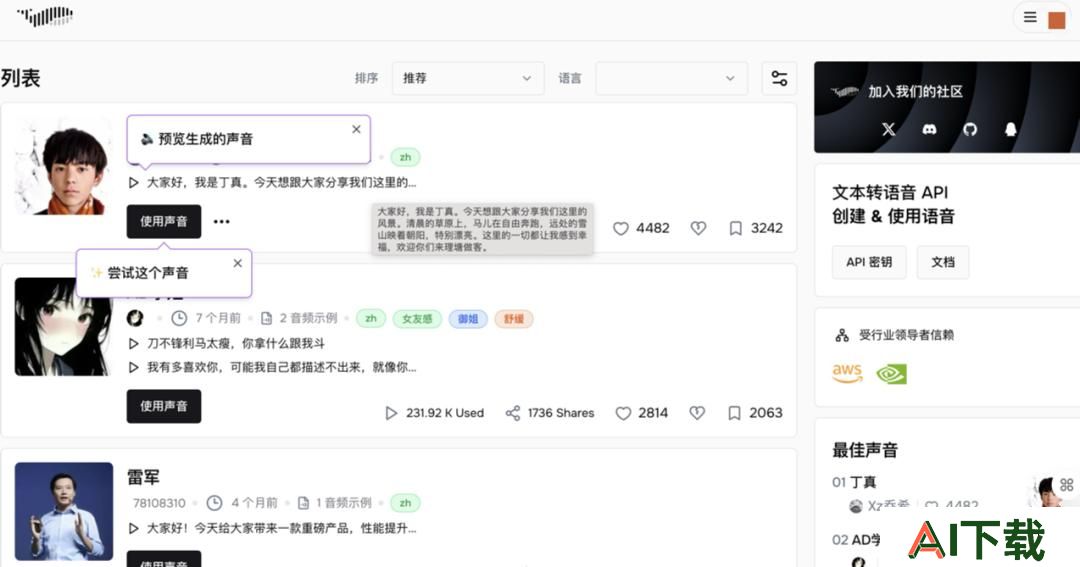
Task: Click the 2 音频示例 label
Action: [x=308, y=318]
